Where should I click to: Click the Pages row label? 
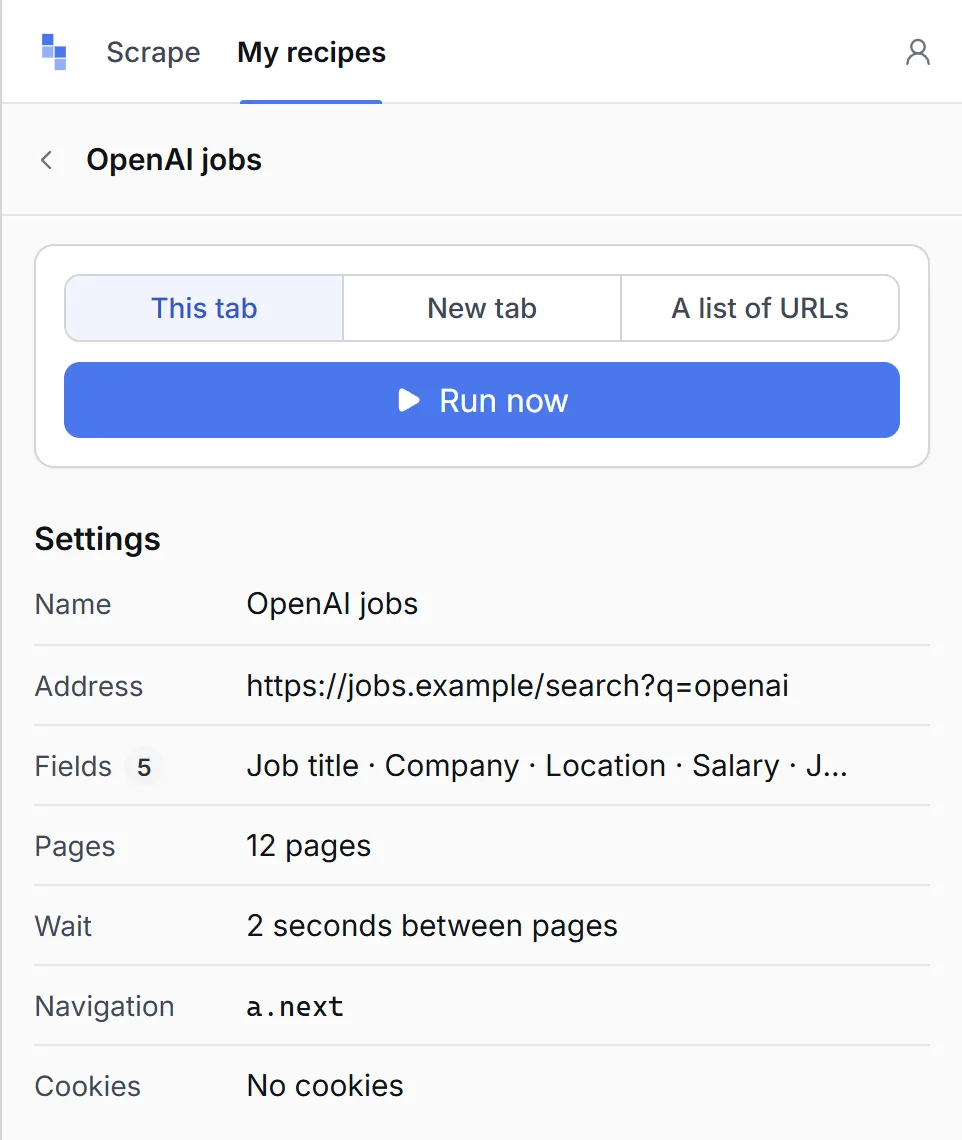pyautogui.click(x=75, y=846)
